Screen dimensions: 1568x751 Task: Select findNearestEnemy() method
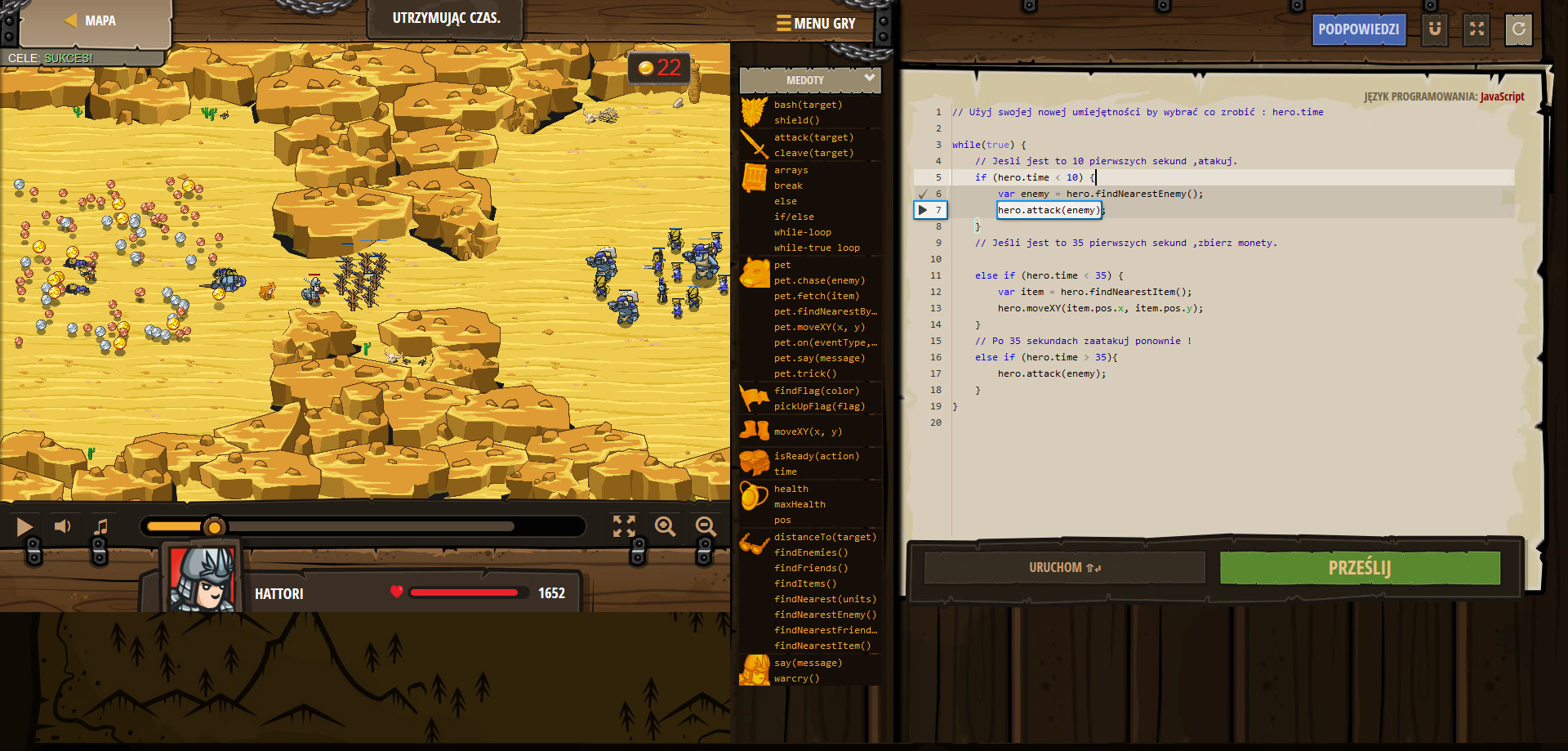pos(825,615)
